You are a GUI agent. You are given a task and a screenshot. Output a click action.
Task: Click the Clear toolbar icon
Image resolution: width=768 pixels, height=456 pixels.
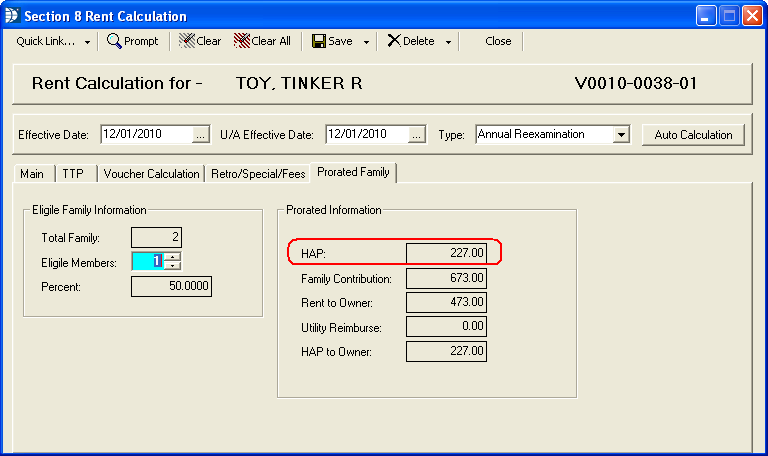coord(187,41)
